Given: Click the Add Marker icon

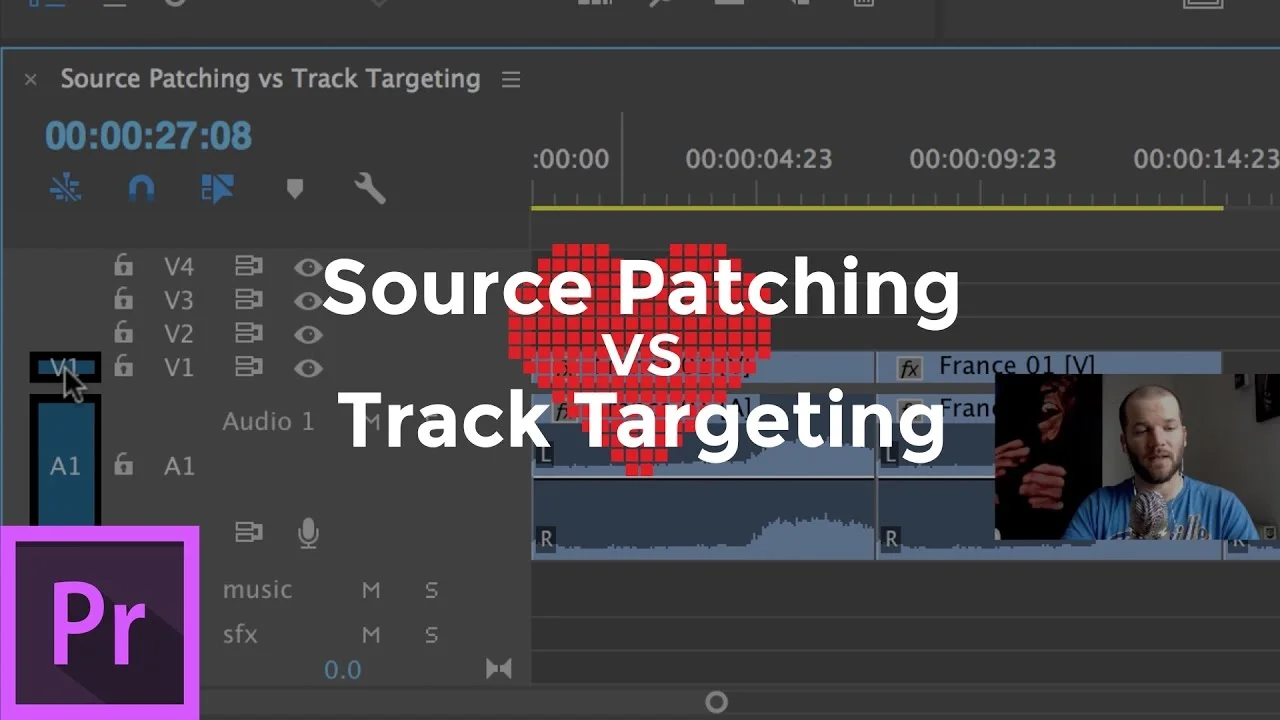Looking at the screenshot, I should [295, 188].
